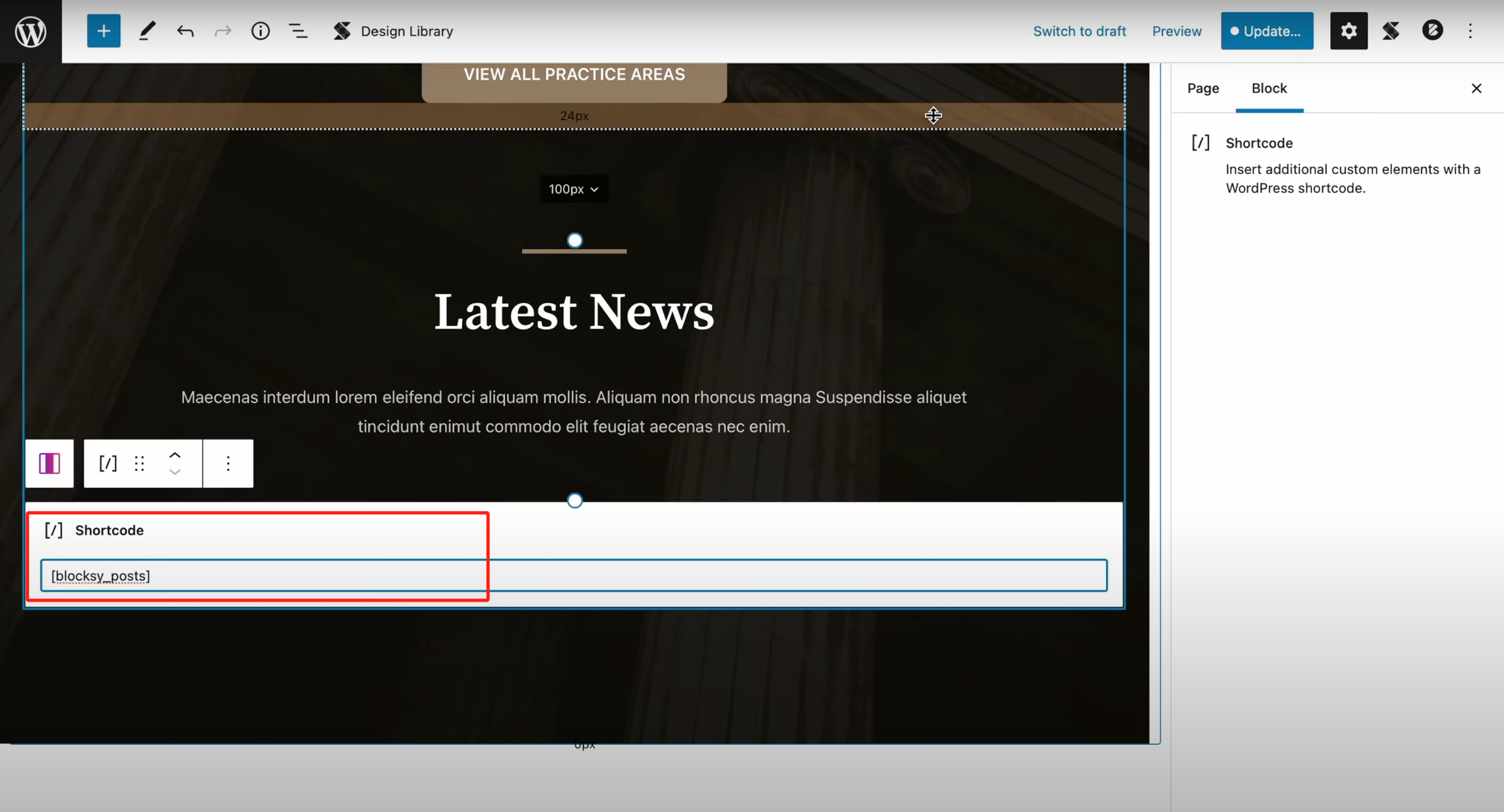1504x812 pixels.
Task: Select the parent Columns block icon
Action: (50, 463)
